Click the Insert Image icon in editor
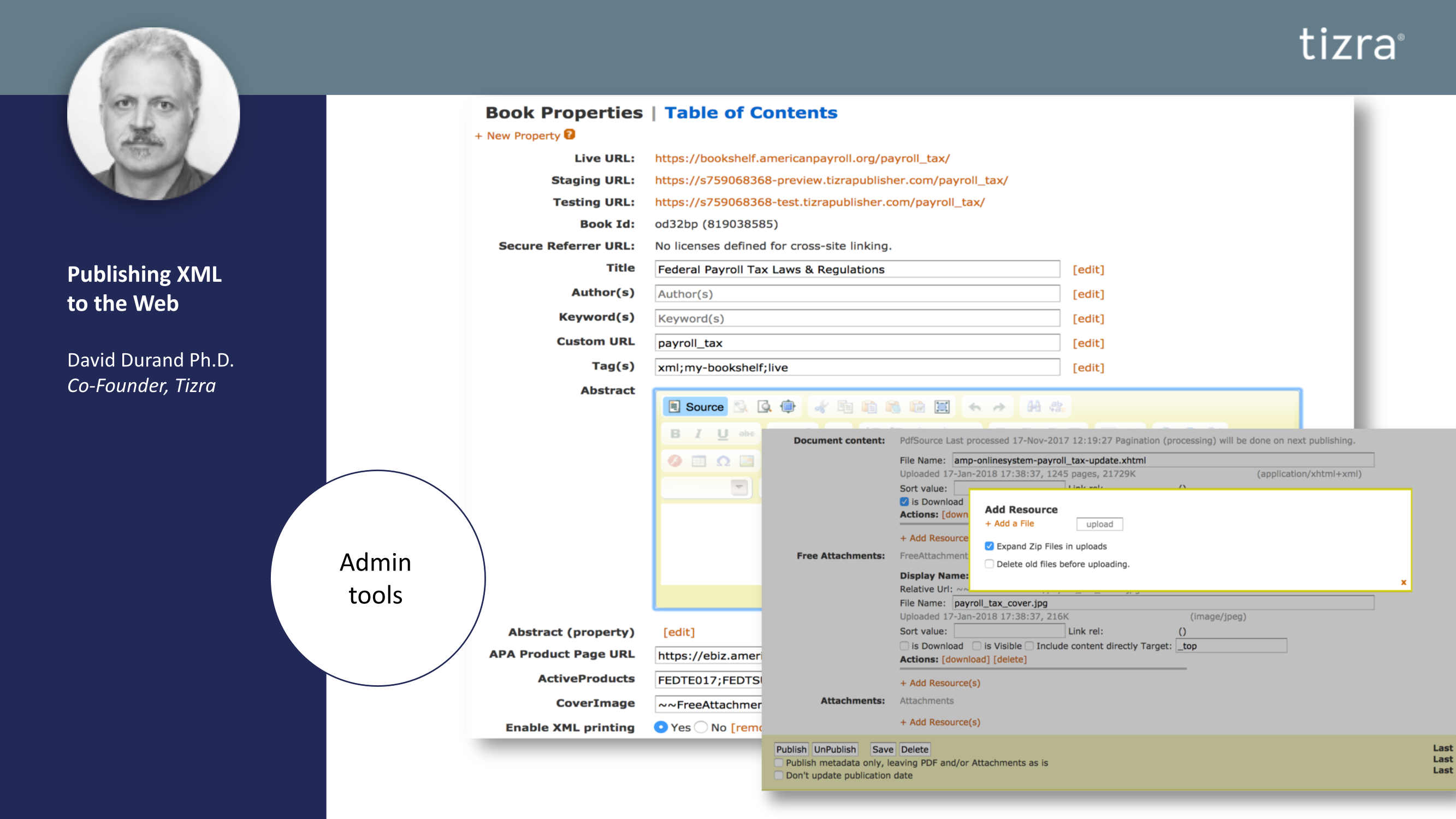 point(747,461)
